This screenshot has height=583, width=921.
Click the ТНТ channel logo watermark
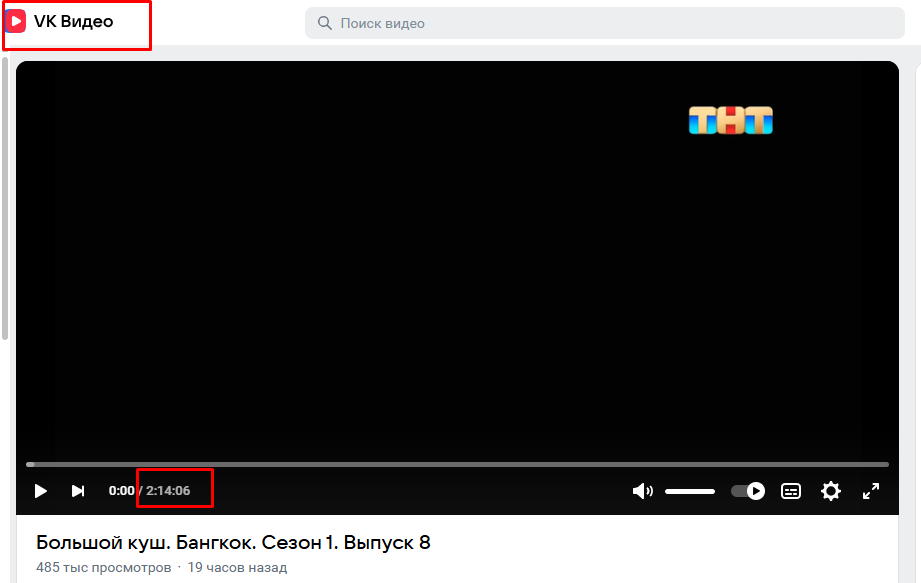click(x=731, y=121)
